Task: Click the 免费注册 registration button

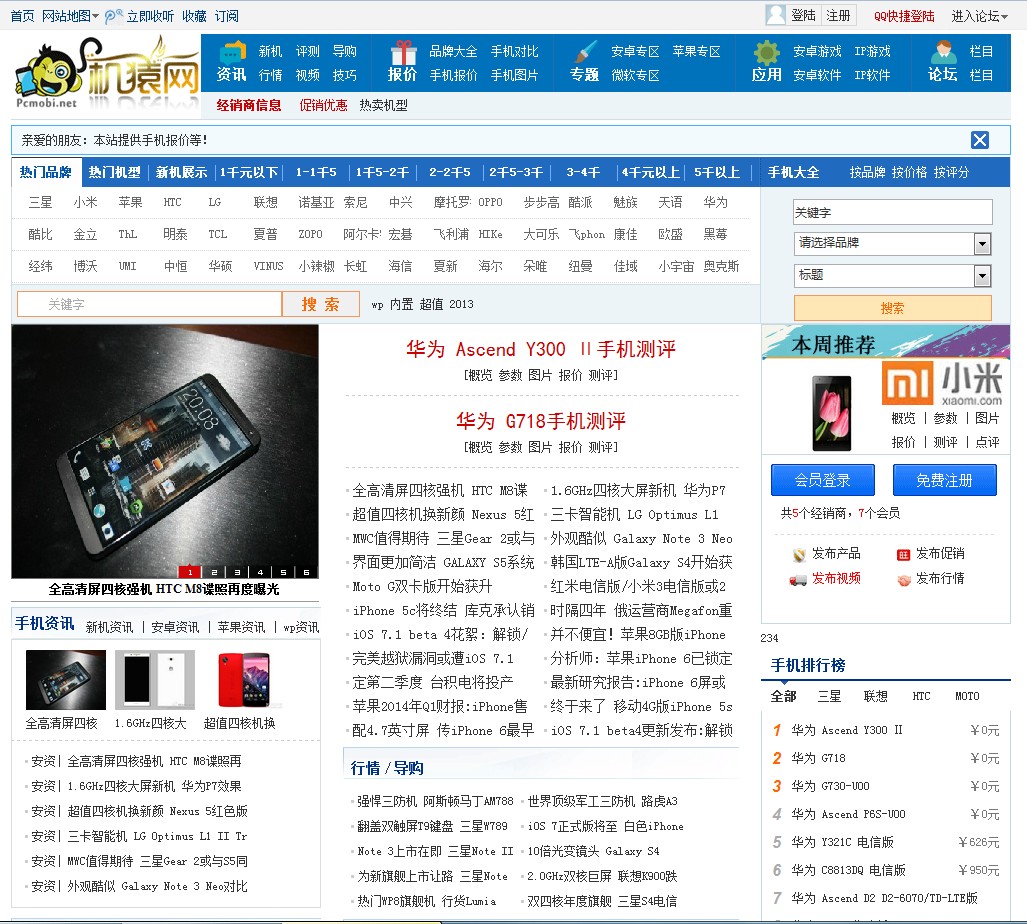Action: click(x=944, y=480)
